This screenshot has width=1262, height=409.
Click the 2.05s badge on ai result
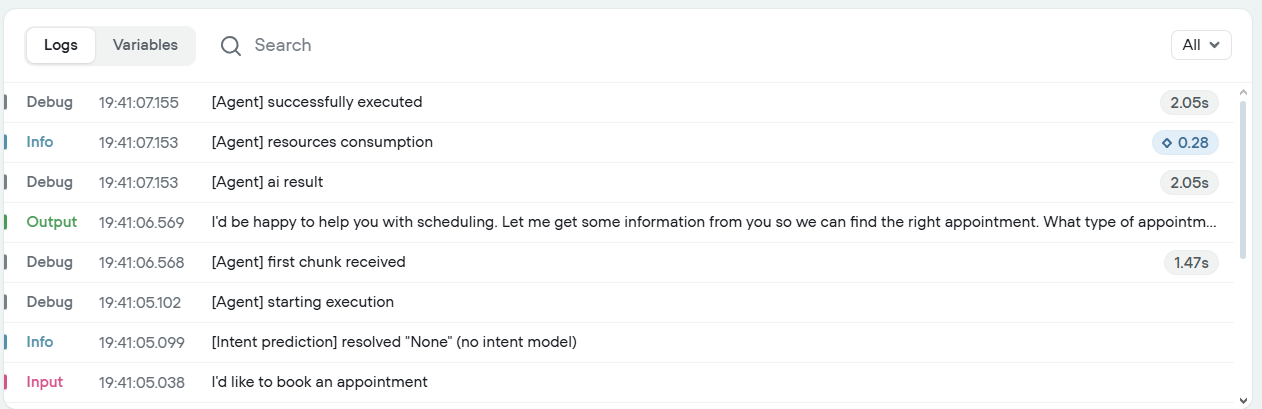[1189, 183]
